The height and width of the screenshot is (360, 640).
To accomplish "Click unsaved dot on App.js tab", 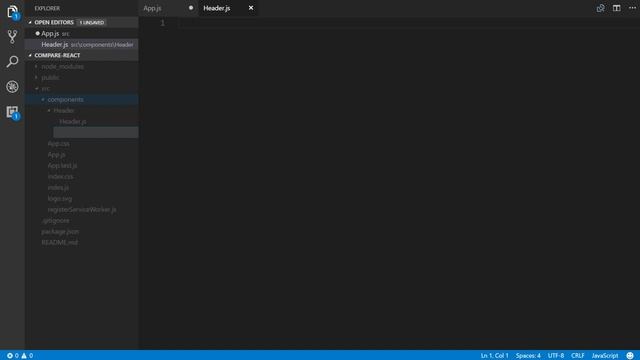I will 191,8.
